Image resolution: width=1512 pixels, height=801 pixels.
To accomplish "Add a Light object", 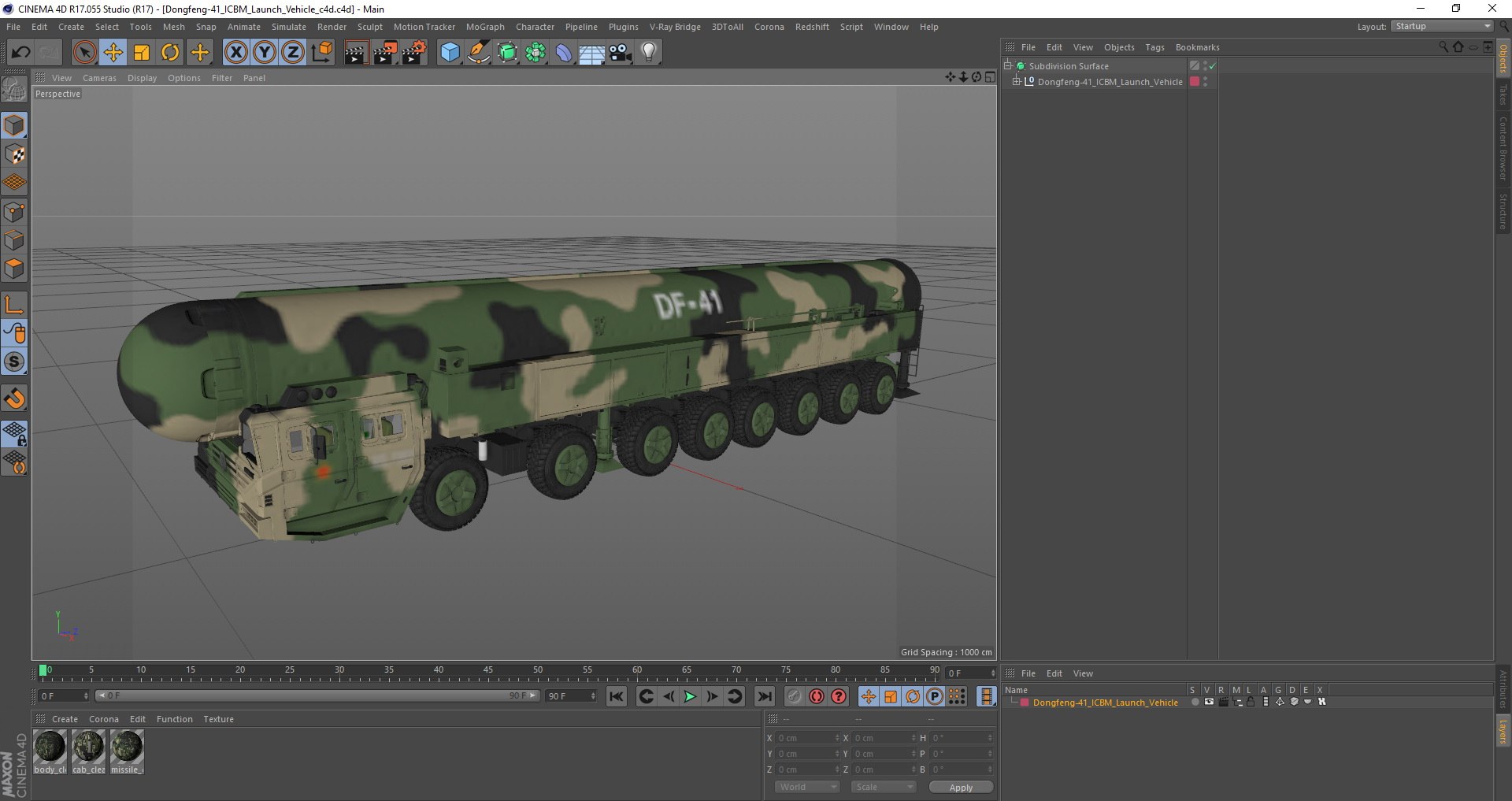I will 648,53.
